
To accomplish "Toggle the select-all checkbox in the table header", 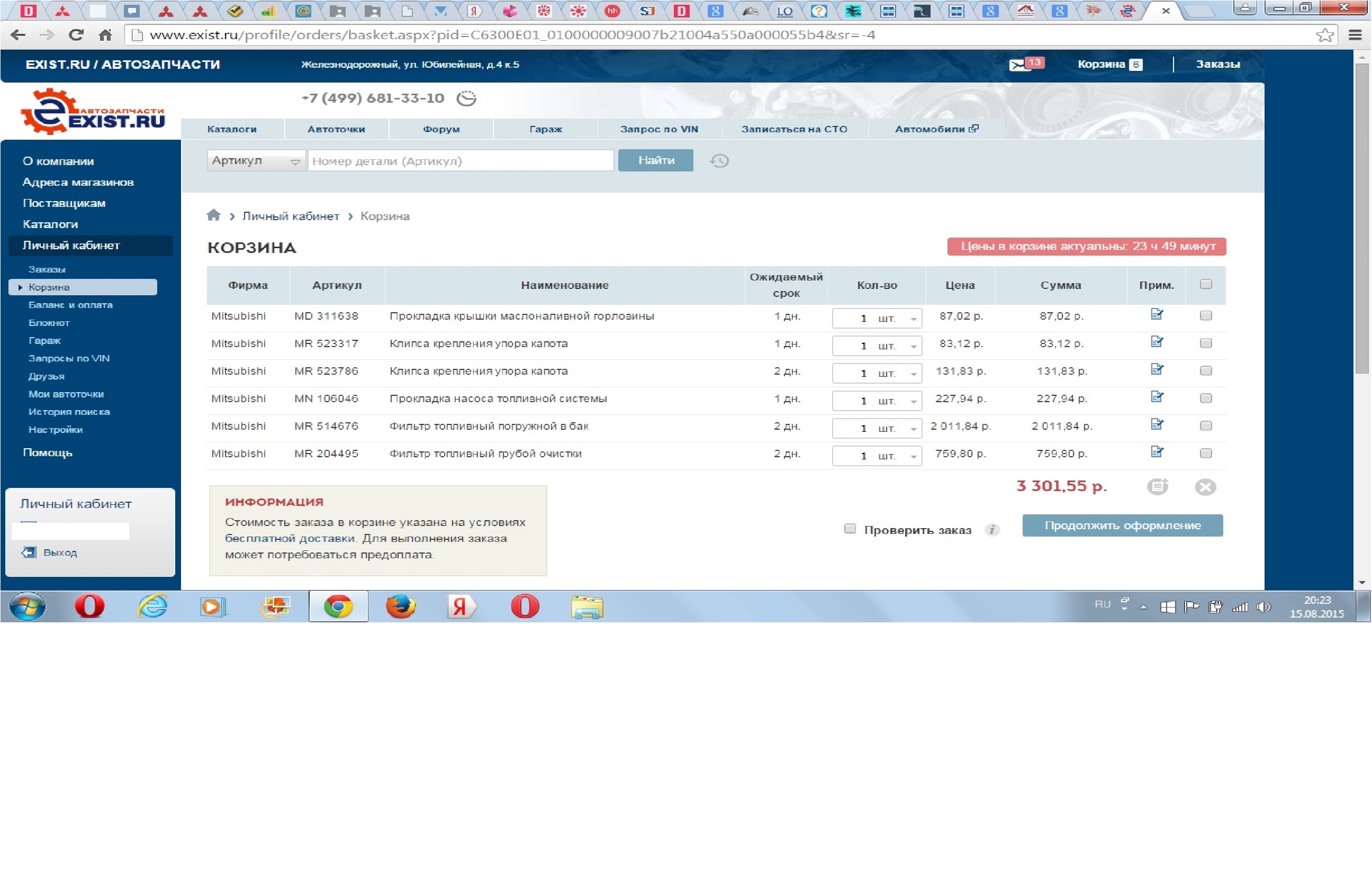I will [1206, 284].
